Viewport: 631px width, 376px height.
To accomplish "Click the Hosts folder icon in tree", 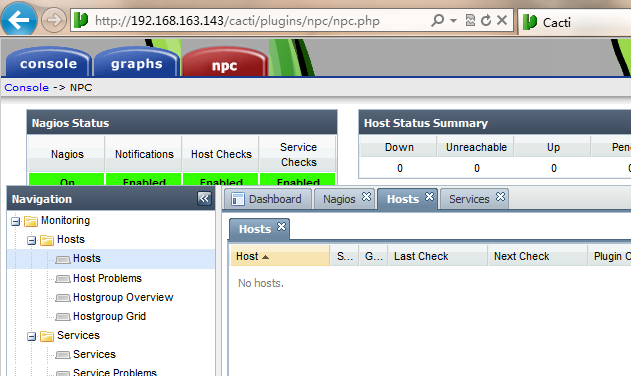I will (x=47, y=240).
